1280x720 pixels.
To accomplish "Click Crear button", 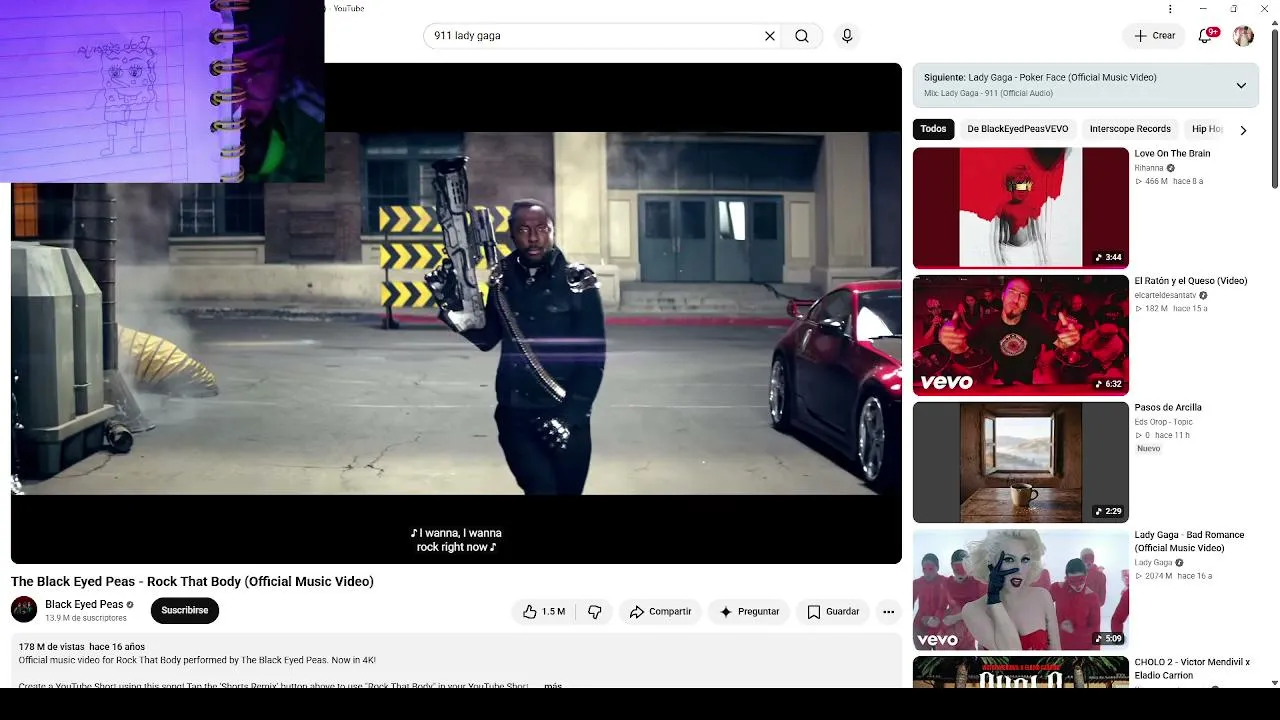I will coord(1154,36).
